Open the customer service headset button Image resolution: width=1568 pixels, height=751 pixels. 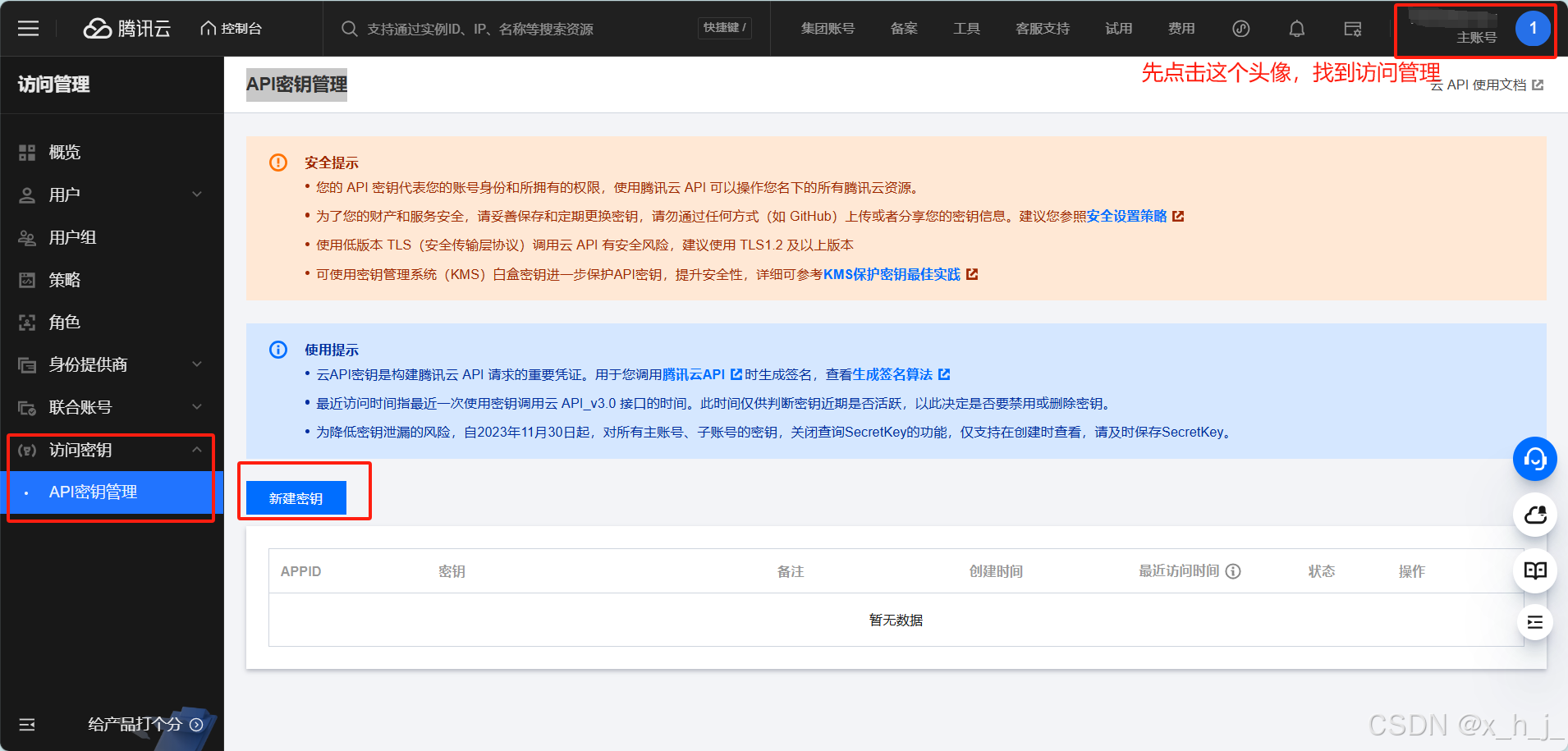point(1535,459)
